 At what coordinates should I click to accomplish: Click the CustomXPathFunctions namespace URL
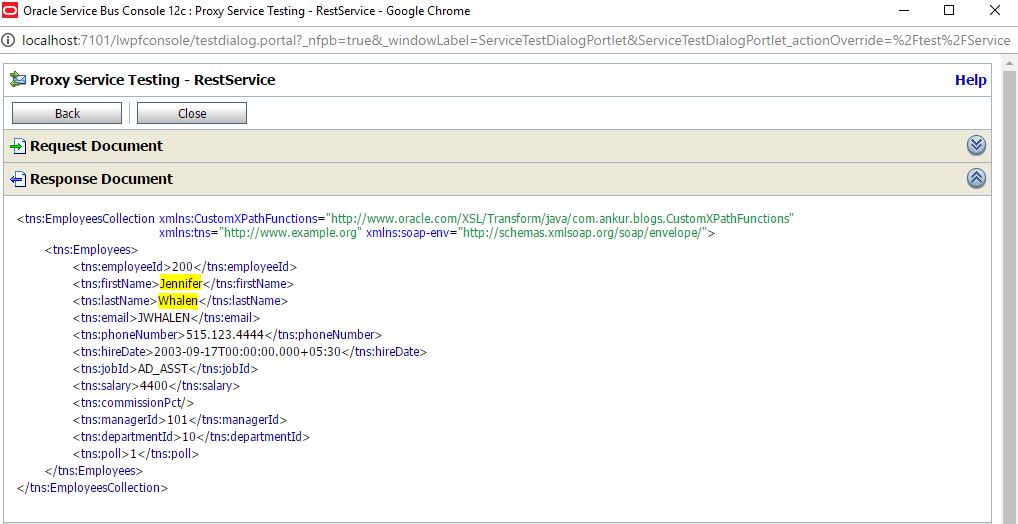(x=560, y=219)
